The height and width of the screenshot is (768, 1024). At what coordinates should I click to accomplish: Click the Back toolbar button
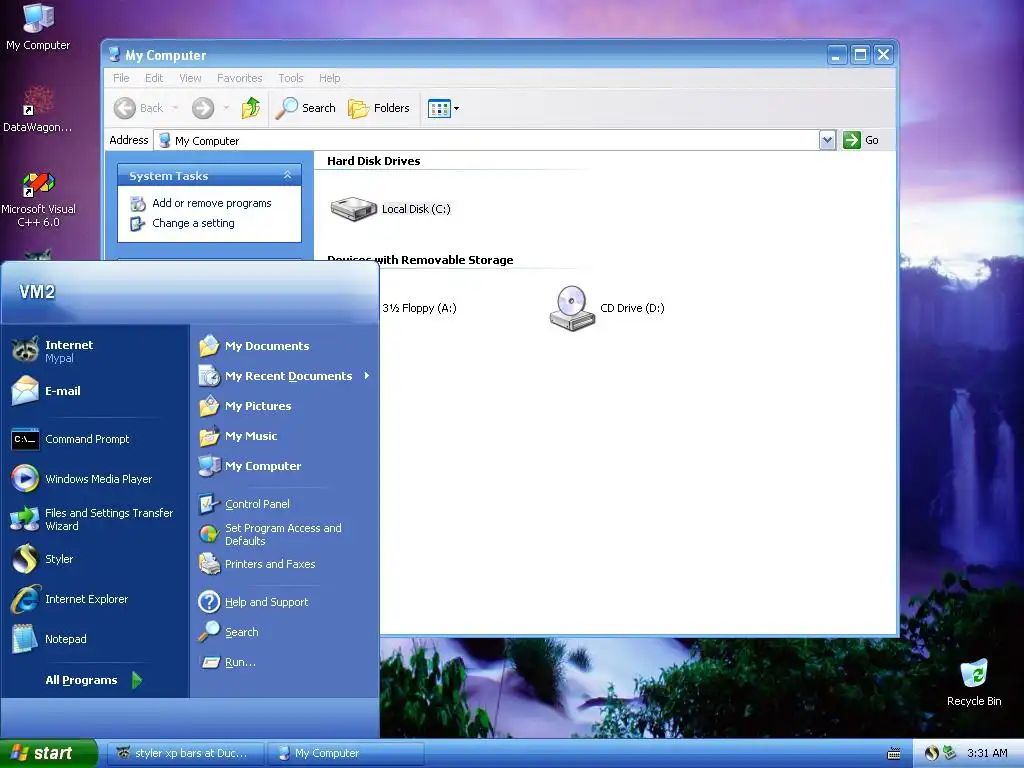coord(138,108)
